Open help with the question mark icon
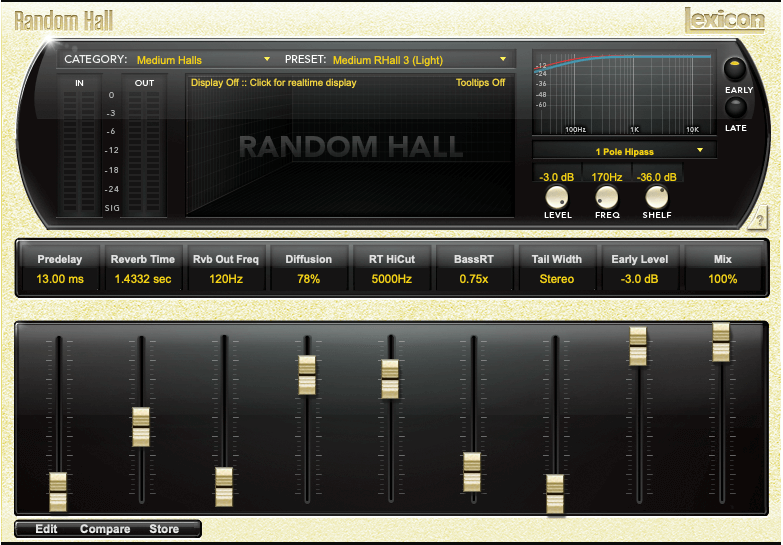The height and width of the screenshot is (545, 783). 759,219
